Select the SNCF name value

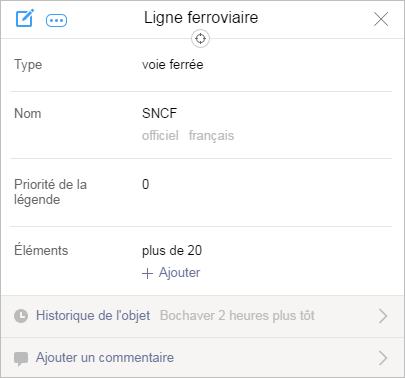click(x=159, y=113)
